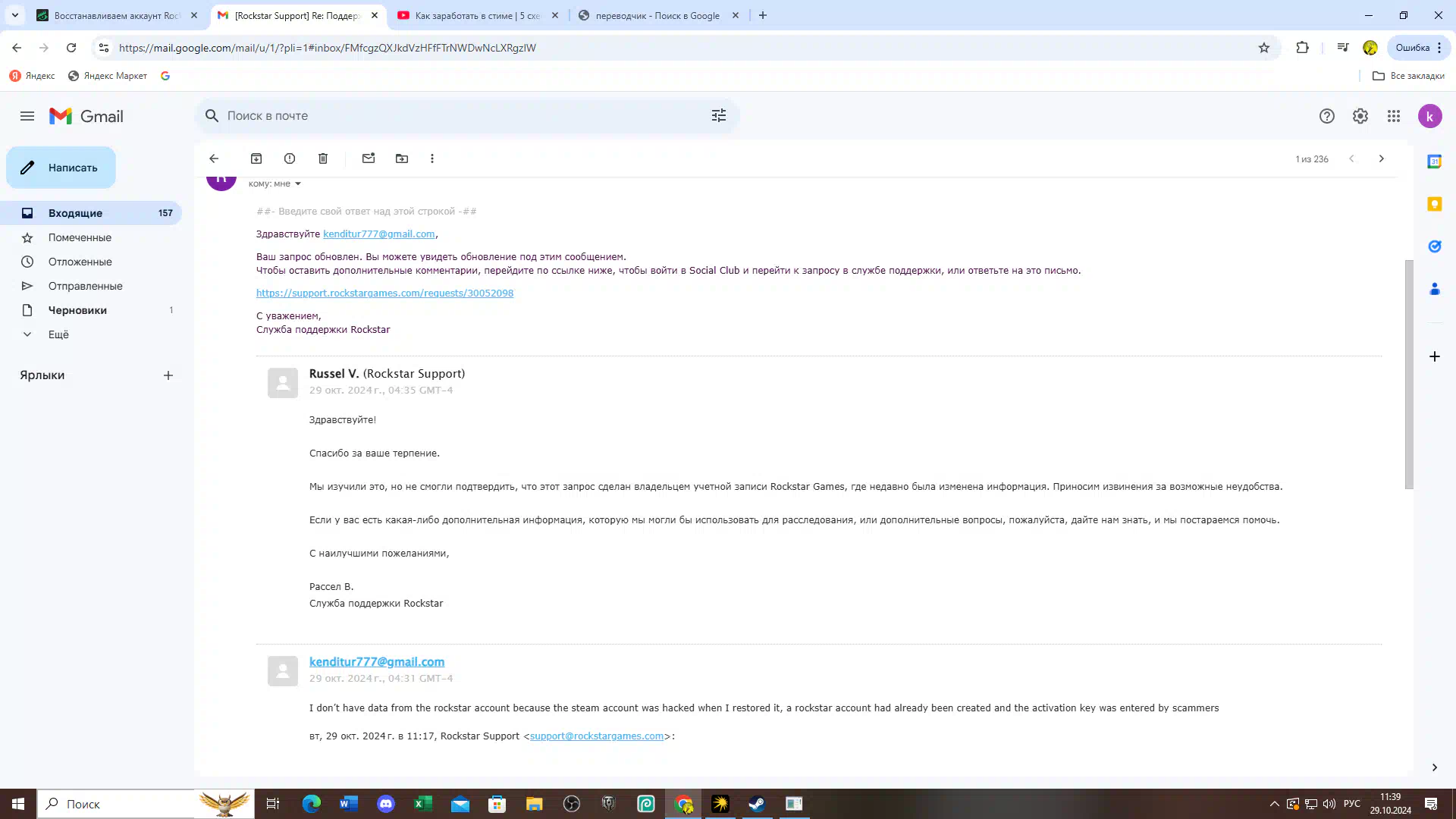Image resolution: width=1456 pixels, height=819 pixels.
Task: Bookmark this page star icon
Action: coord(1264,48)
